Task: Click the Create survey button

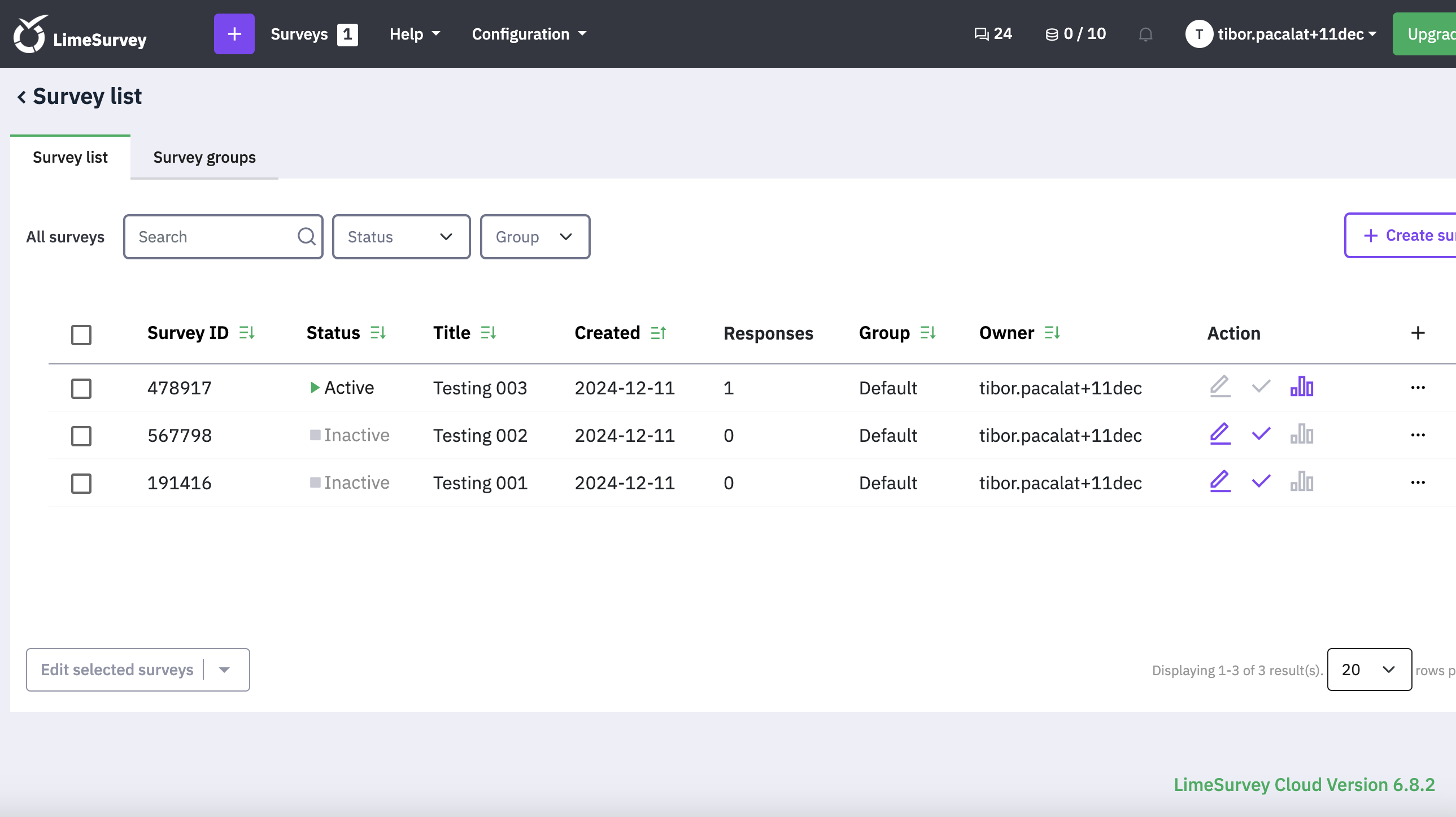Action: 1407,235
